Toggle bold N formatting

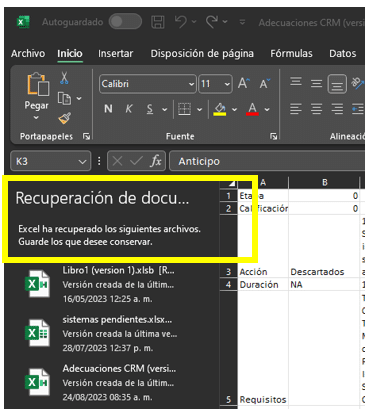pos(108,109)
